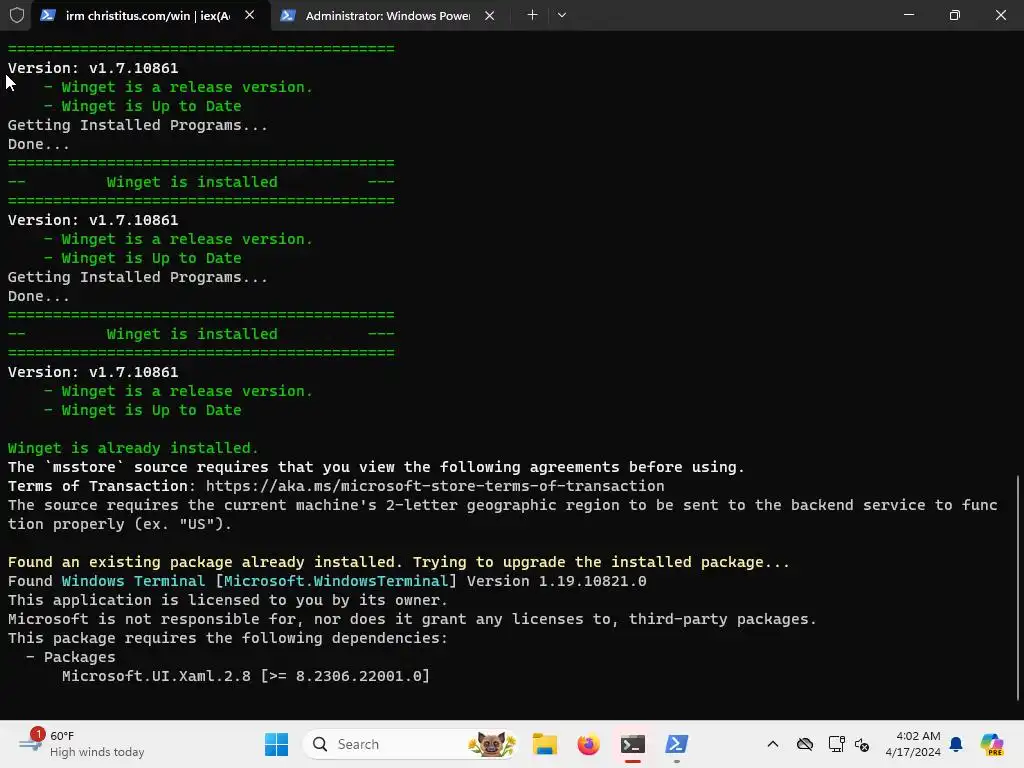Expand the new tab profile dropdown
The height and width of the screenshot is (768, 1024).
pos(562,15)
